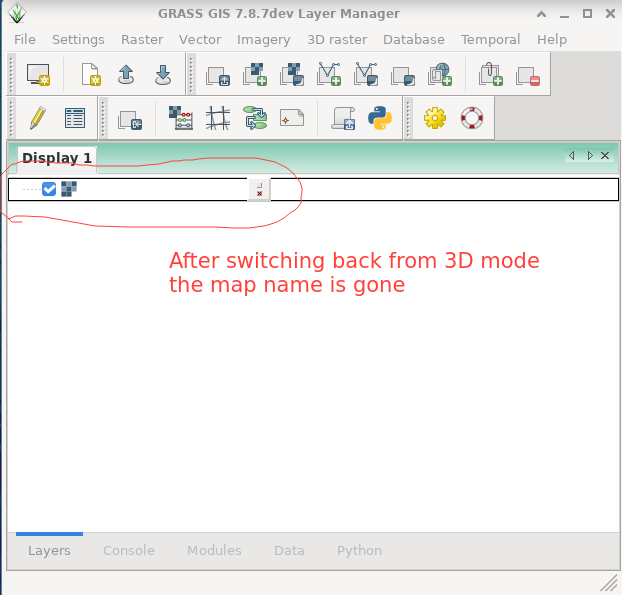Open raster map calculator
622x595 pixels.
tap(181, 118)
